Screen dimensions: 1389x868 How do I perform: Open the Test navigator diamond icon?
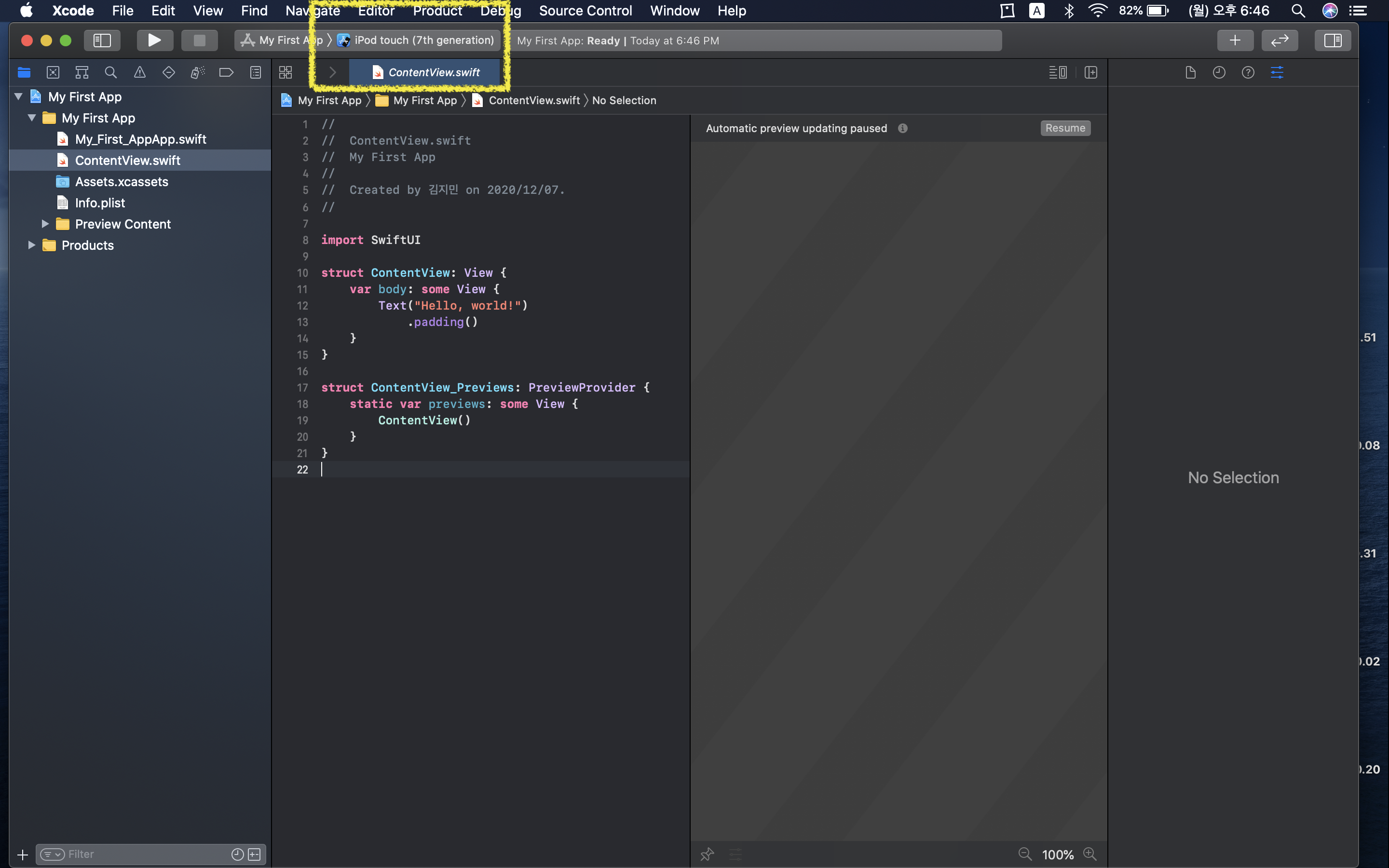(169, 72)
